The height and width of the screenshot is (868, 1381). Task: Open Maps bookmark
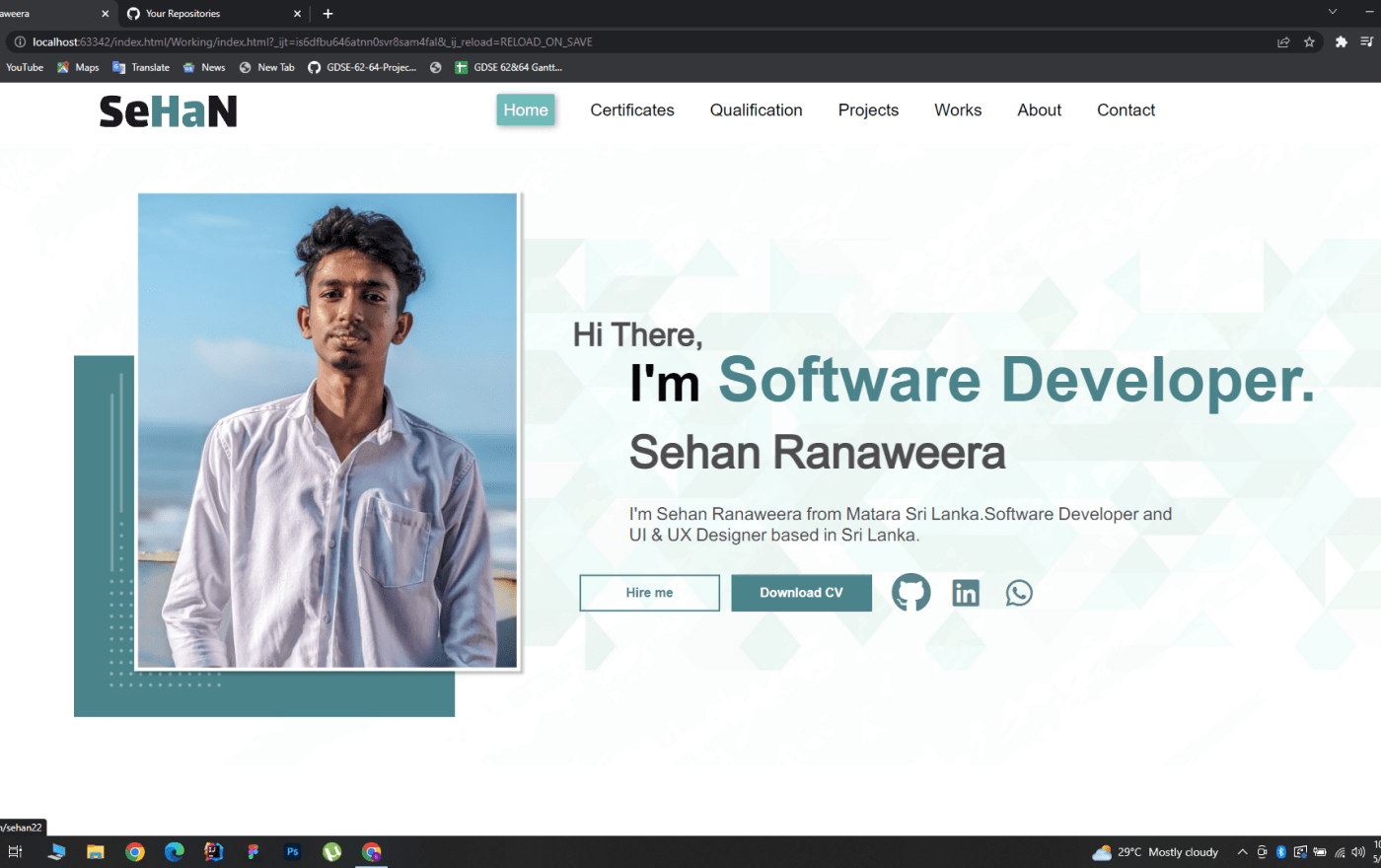[78, 68]
